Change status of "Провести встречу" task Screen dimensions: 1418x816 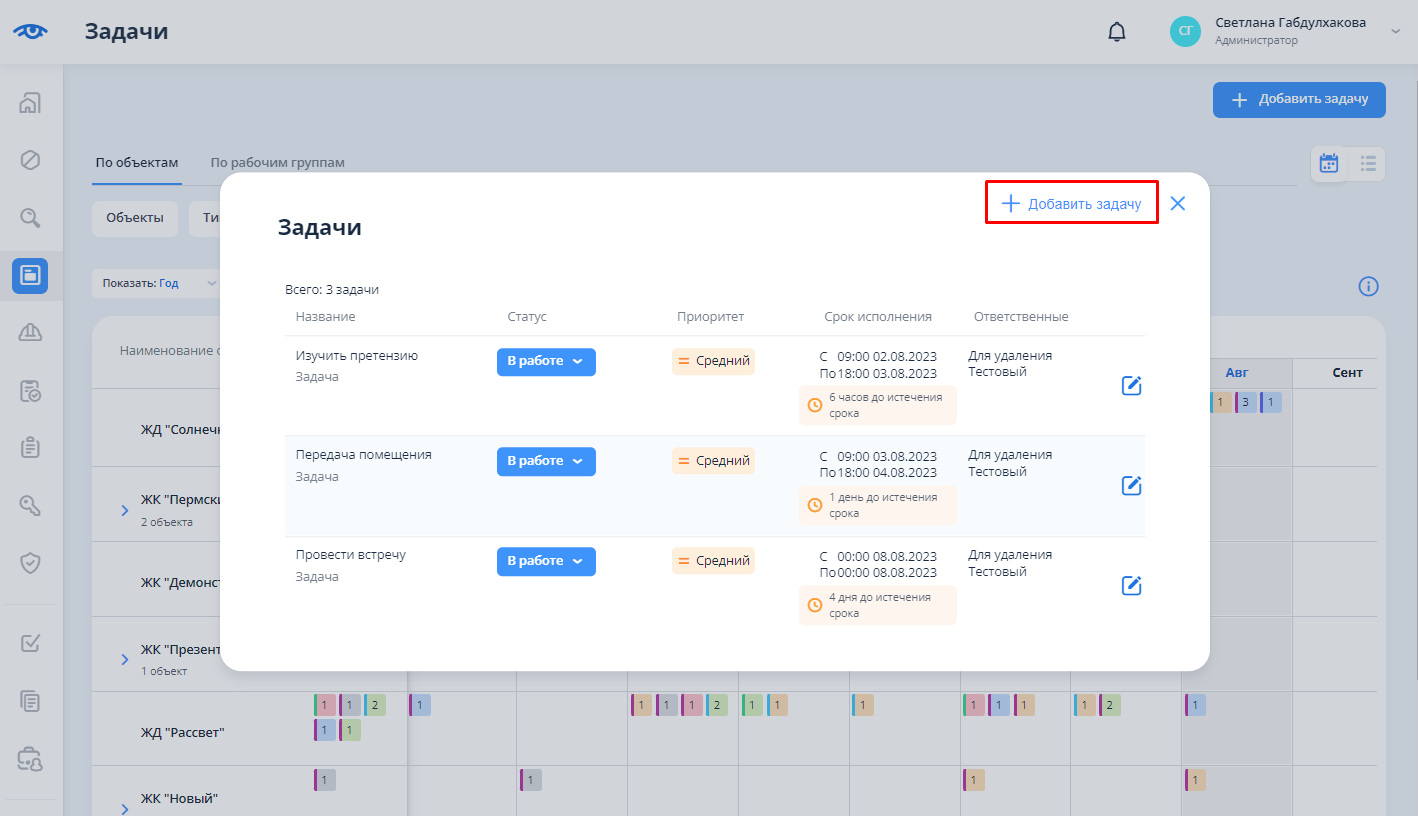(x=546, y=562)
